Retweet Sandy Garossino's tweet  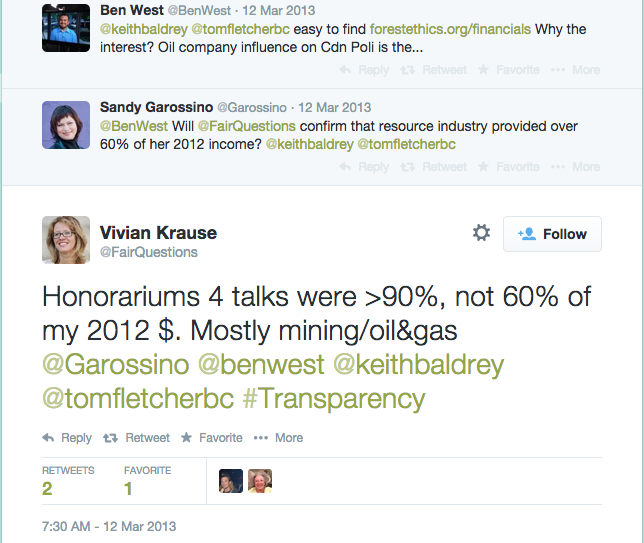(x=434, y=167)
